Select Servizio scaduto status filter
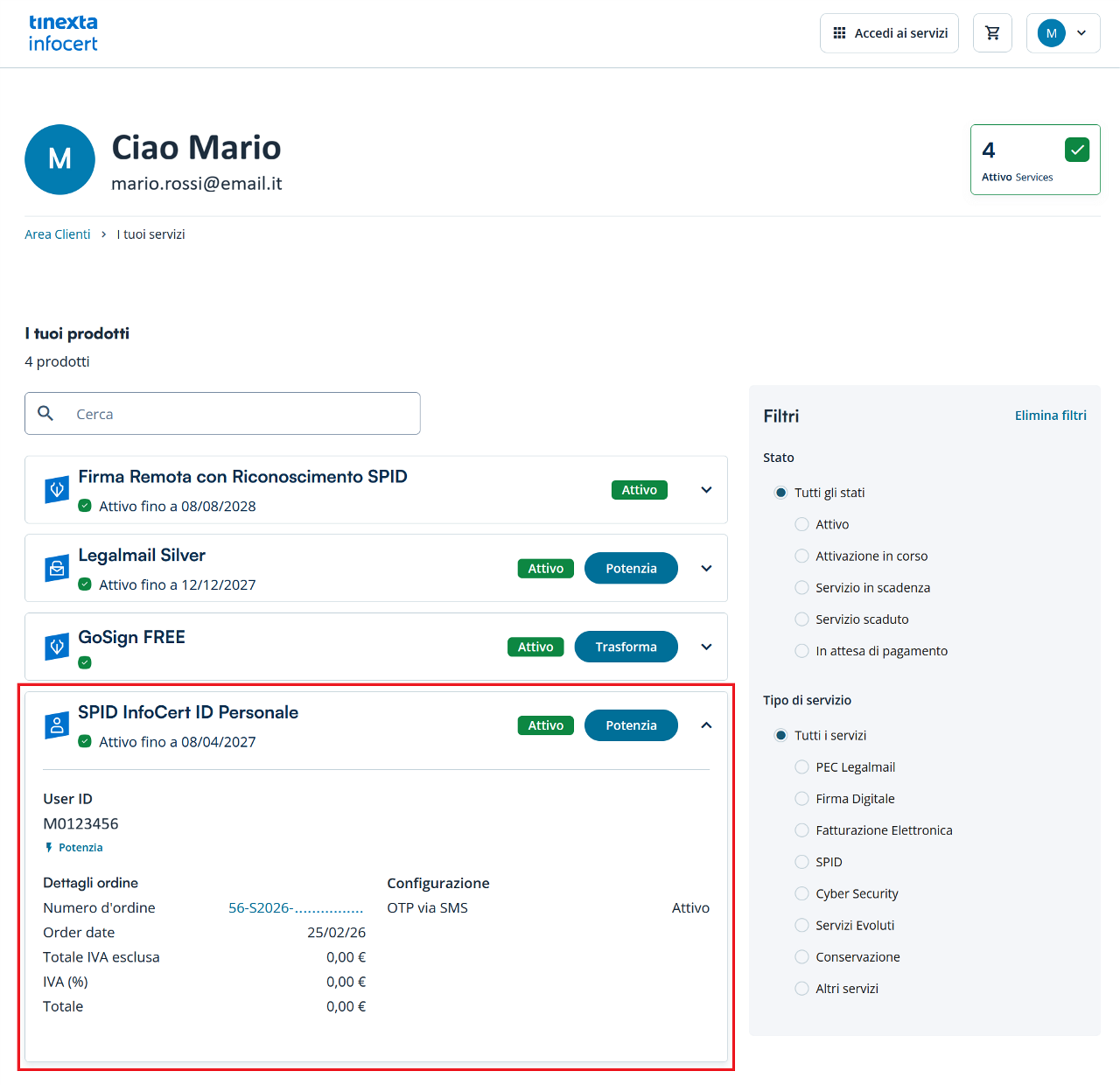The image size is (1120, 1085). (x=801, y=619)
